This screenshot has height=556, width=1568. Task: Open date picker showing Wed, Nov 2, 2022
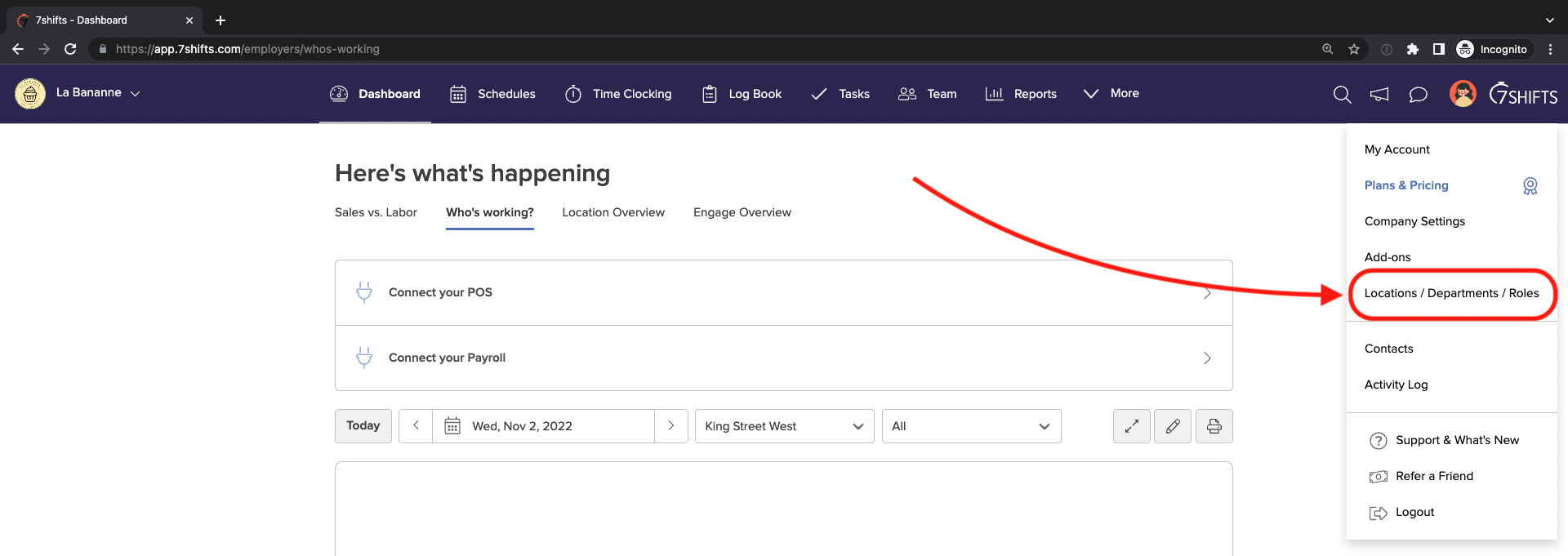[543, 426]
